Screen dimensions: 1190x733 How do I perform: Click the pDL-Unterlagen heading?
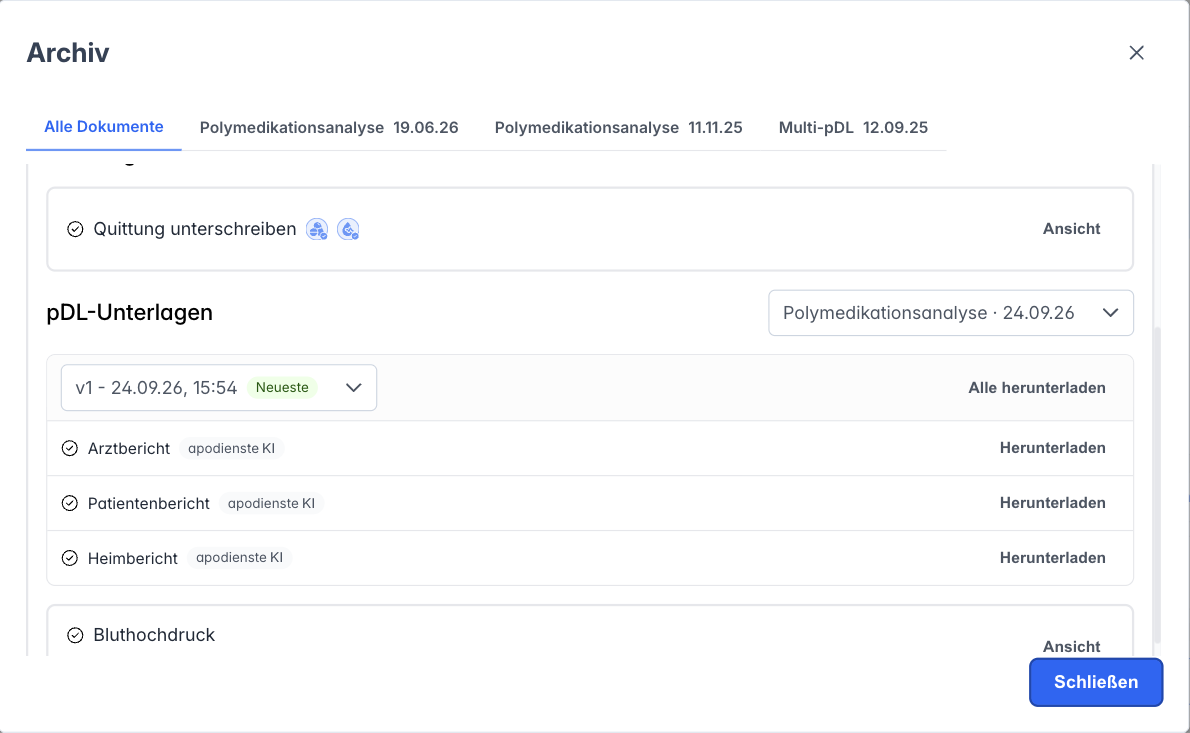[130, 313]
